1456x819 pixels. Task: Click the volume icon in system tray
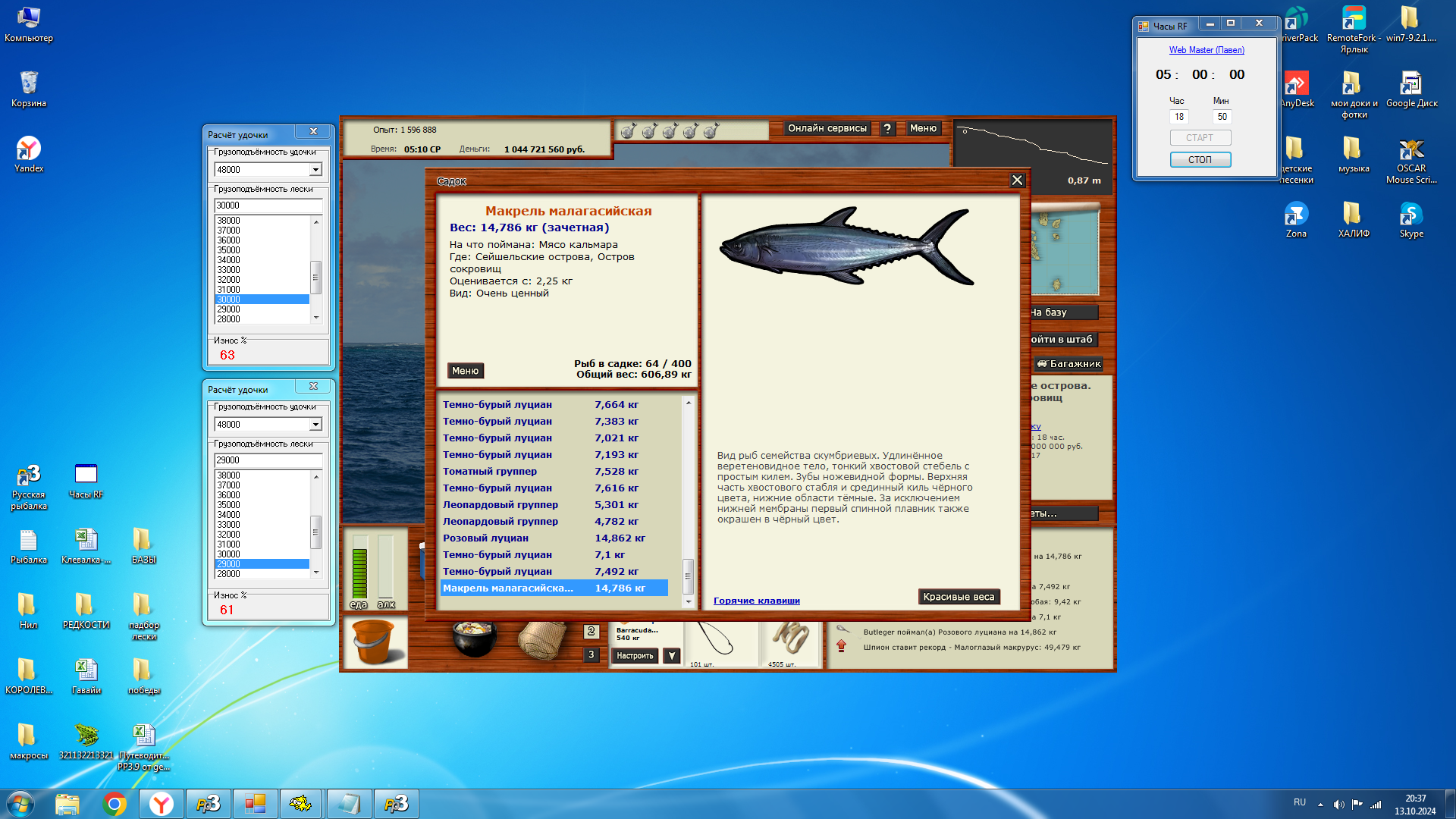1338,805
